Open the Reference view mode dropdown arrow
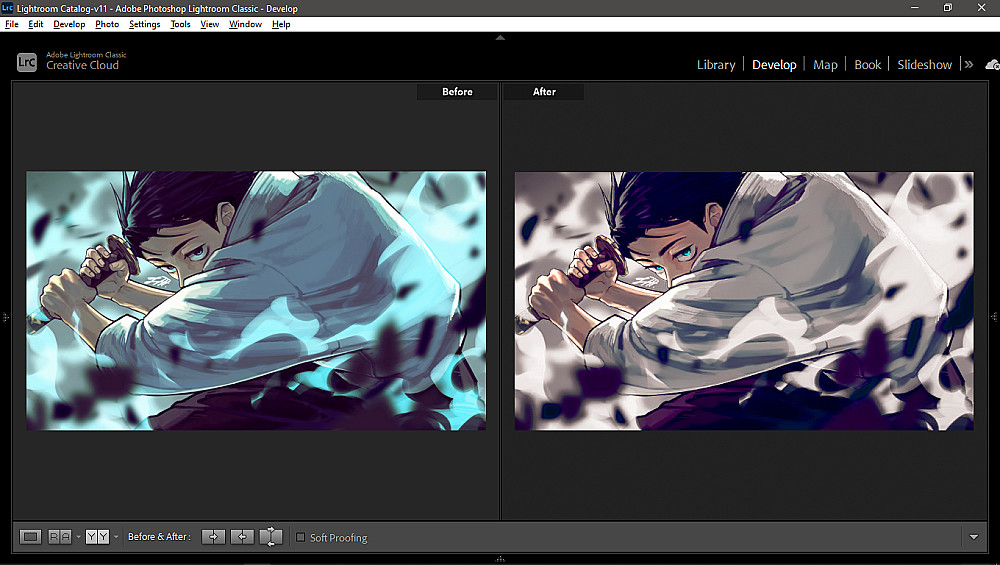 tap(78, 537)
